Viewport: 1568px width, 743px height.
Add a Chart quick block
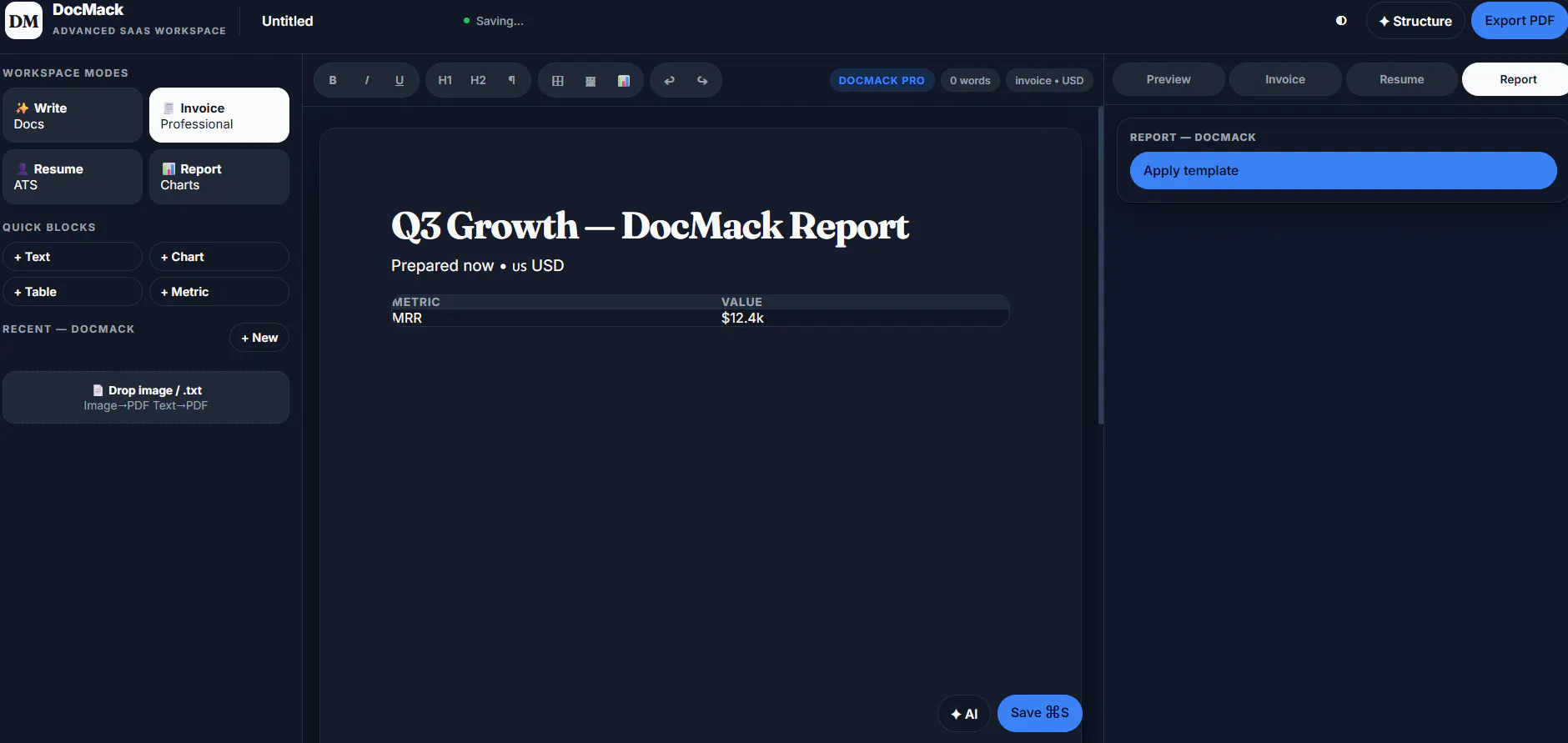[x=219, y=257]
